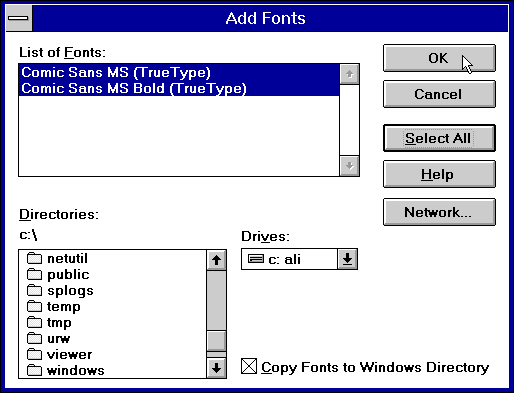Click the tmp folder icon
This screenshot has height=393, width=514.
[x=34, y=322]
